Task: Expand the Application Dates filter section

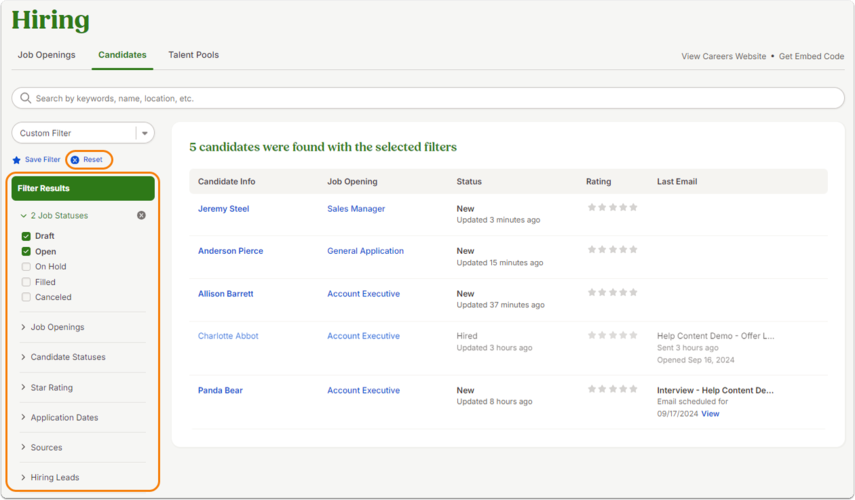Action: click(x=59, y=418)
